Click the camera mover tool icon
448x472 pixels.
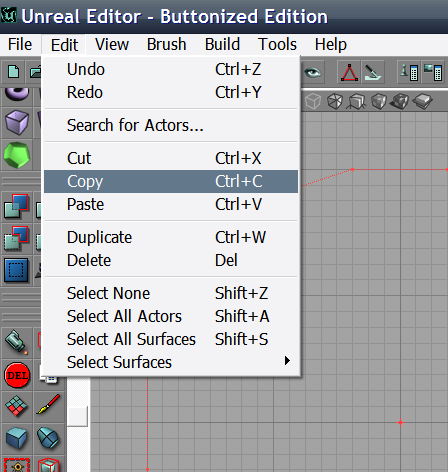pos(16,342)
